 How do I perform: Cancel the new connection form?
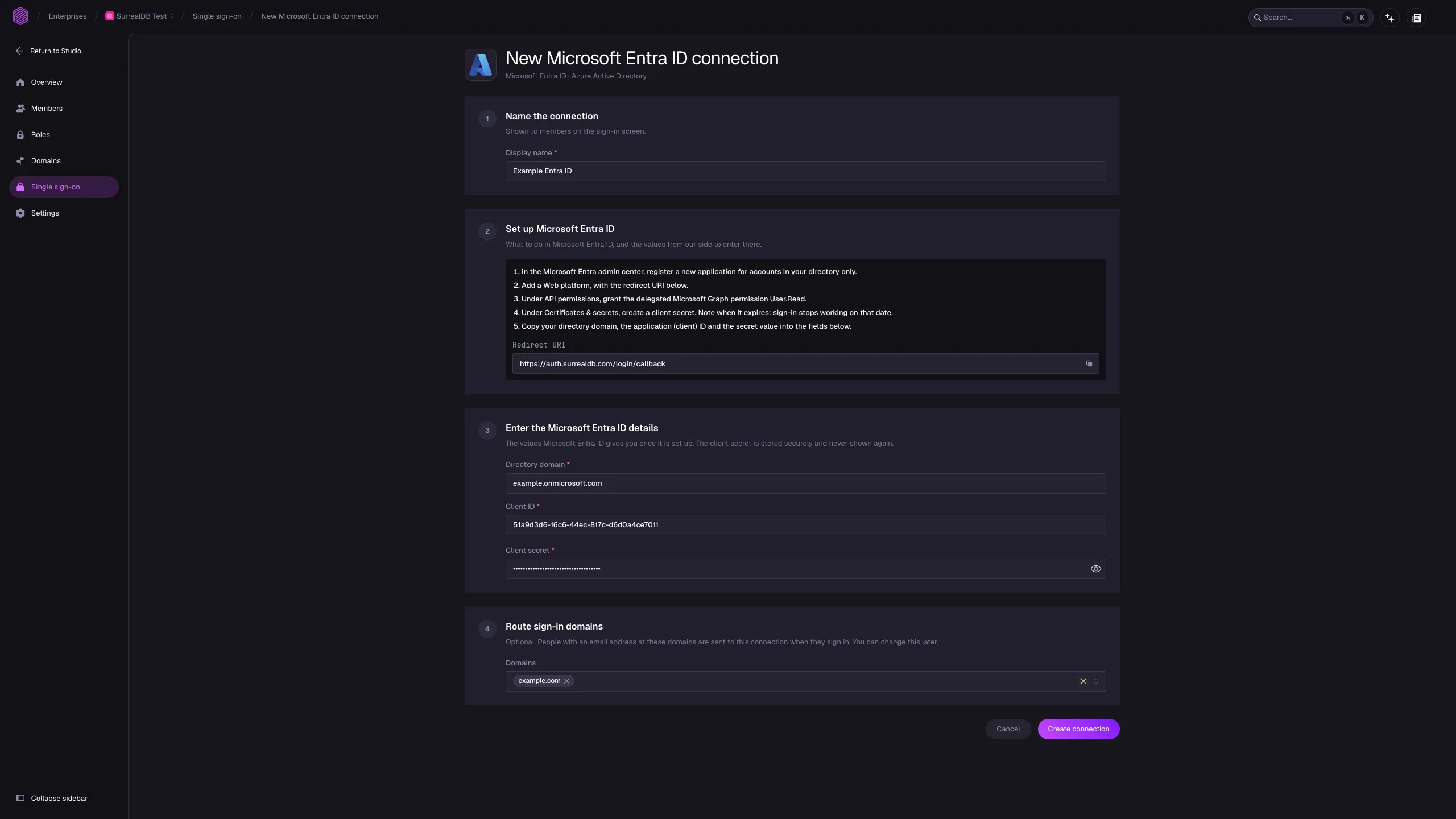click(x=1008, y=729)
